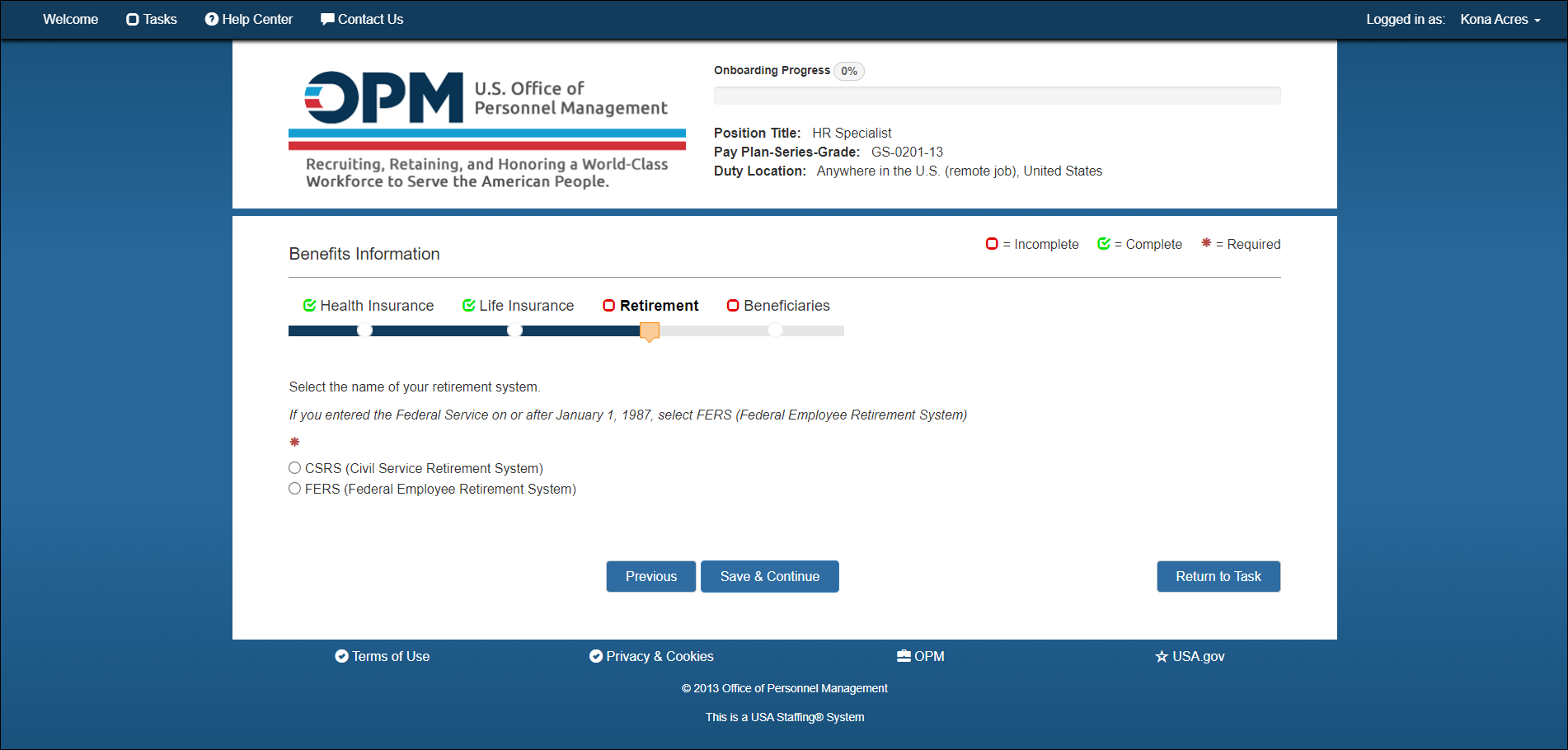1568x750 pixels.
Task: Open the Terms of Use link
Action: pos(383,656)
